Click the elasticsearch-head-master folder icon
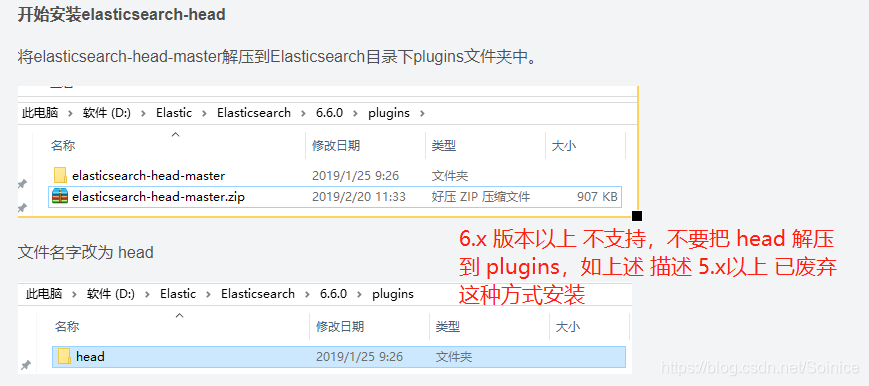Image resolution: width=869 pixels, height=386 pixels. pyautogui.click(x=60, y=176)
